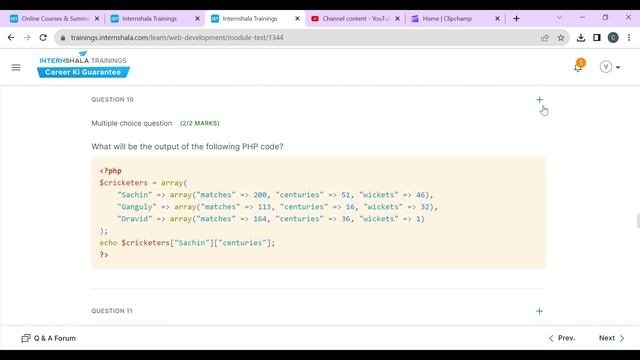Click the Career Ki Guarantee banner
The width and height of the screenshot is (640, 360).
click(83, 72)
